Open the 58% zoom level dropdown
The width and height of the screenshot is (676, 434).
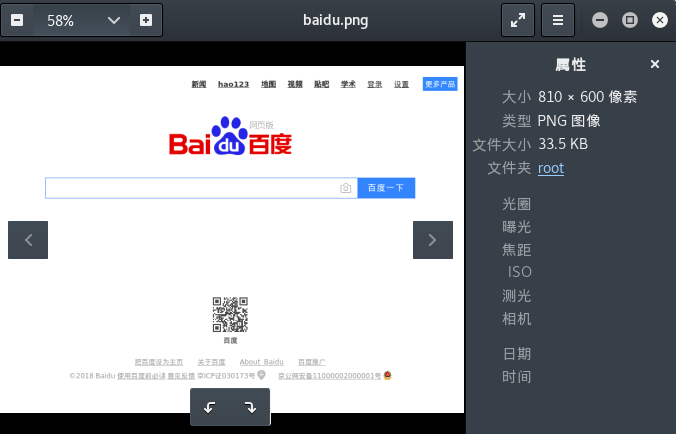click(114, 20)
